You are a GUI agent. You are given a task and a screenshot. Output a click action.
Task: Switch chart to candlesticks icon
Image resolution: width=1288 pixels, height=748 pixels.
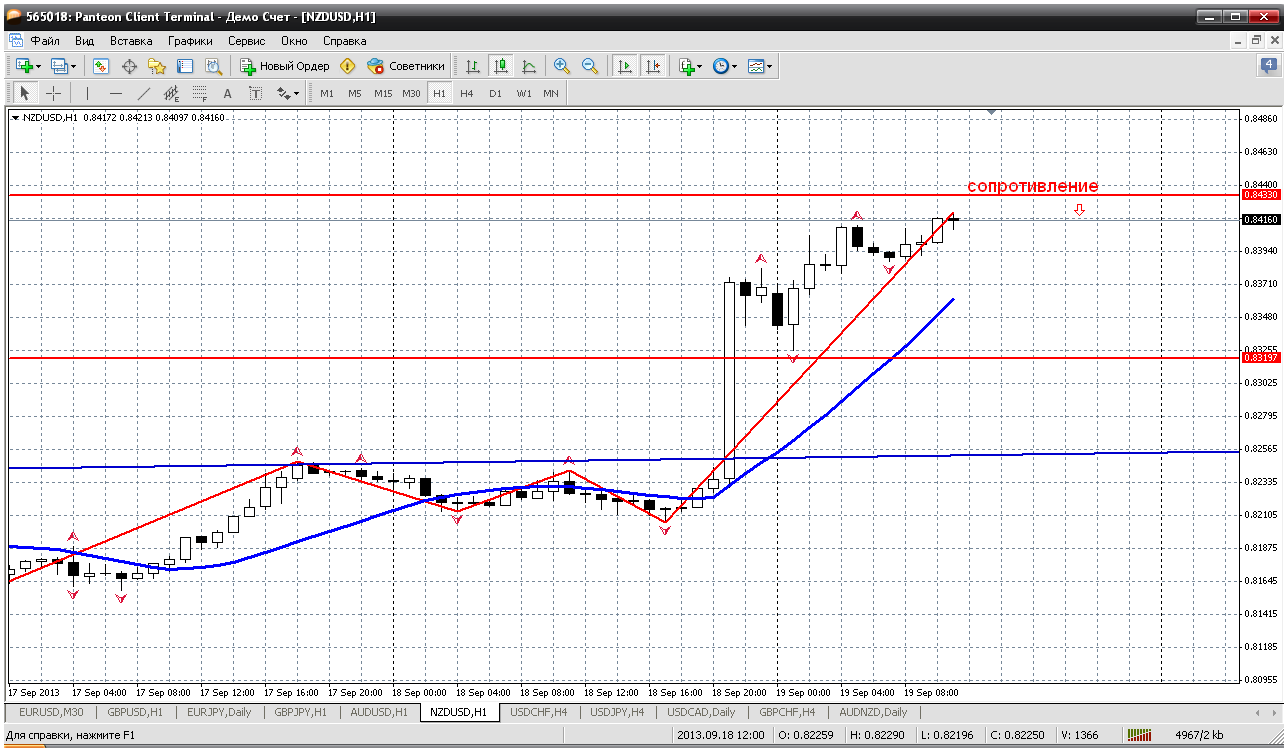501,66
